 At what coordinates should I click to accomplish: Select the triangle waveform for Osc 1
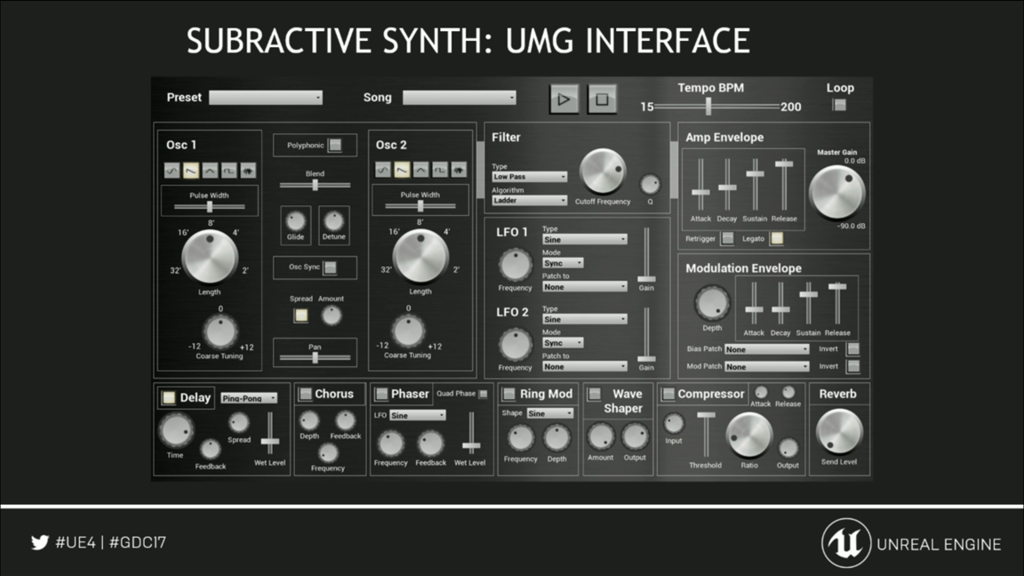point(210,170)
